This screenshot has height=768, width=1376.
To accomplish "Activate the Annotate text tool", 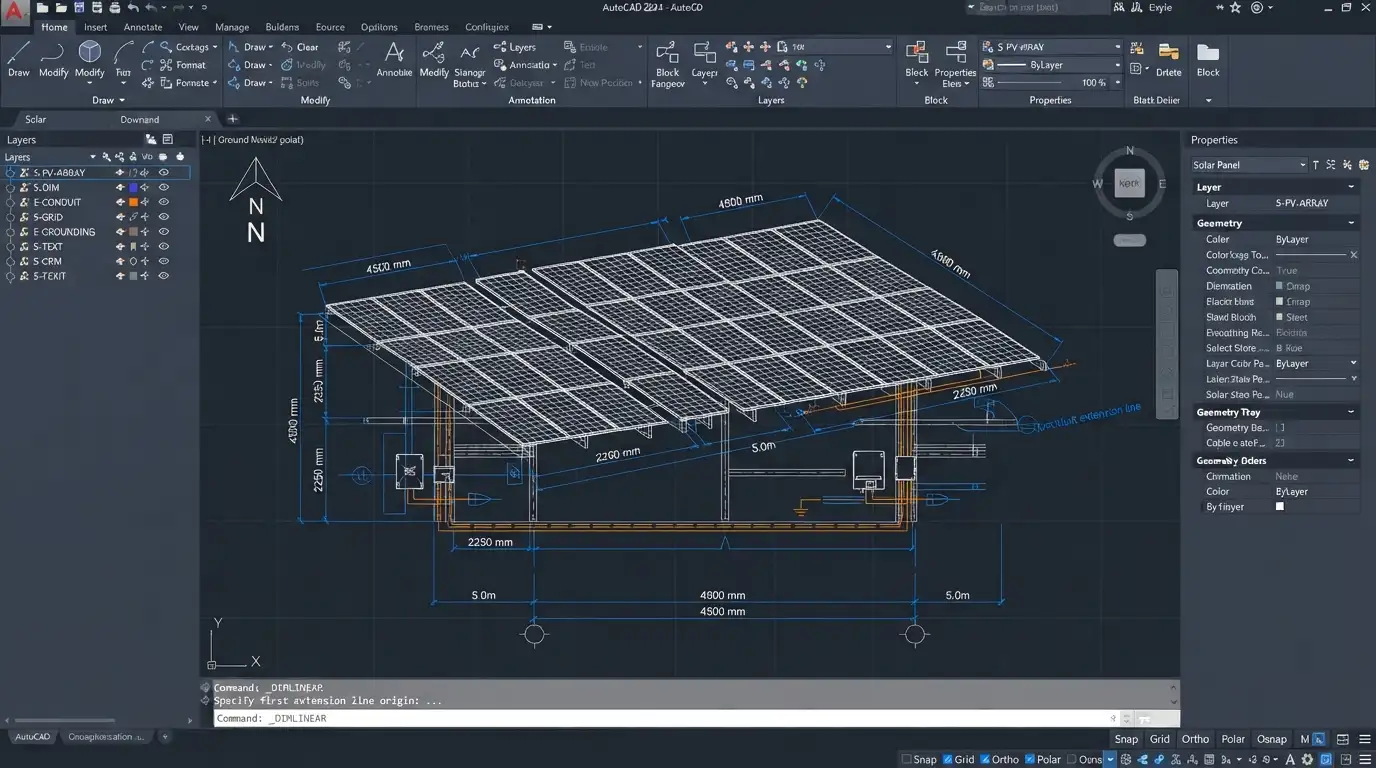I will (x=394, y=59).
